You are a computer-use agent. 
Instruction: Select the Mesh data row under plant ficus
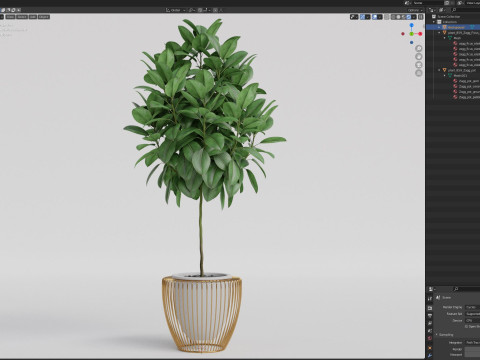pos(457,38)
